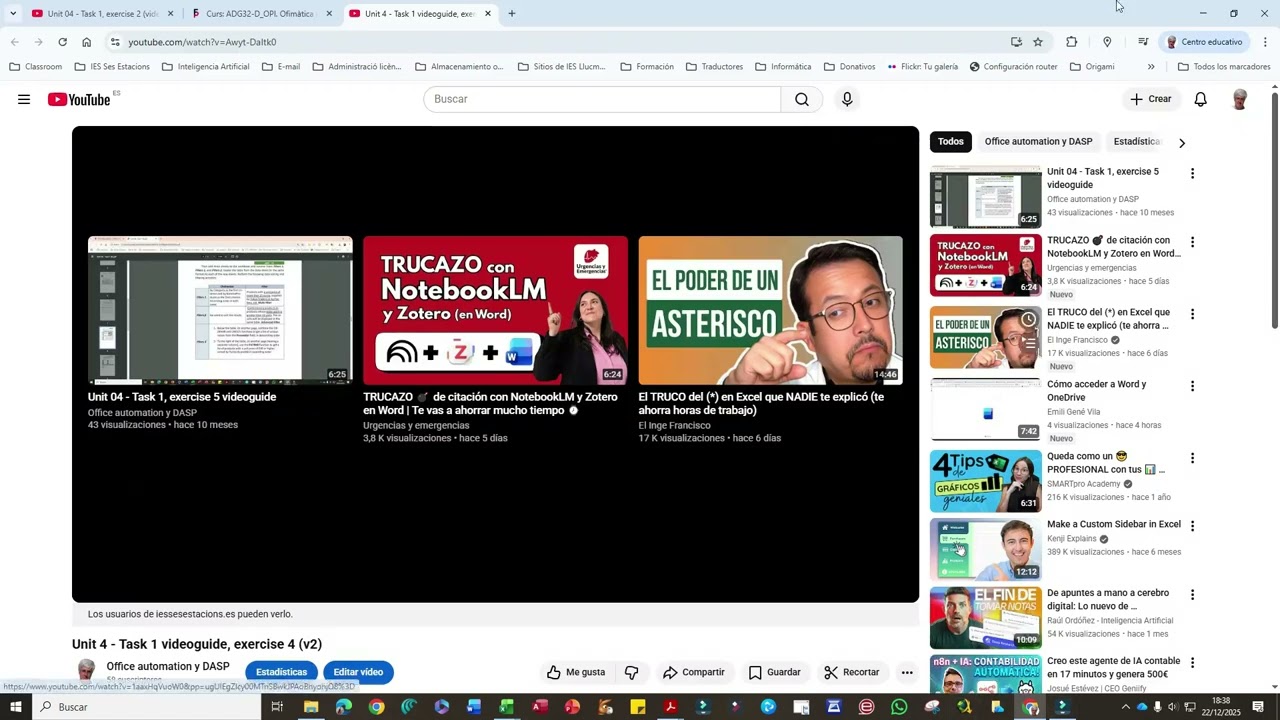The width and height of the screenshot is (1280, 720).
Task: Show hidden system tray icons
Action: 1125,707
